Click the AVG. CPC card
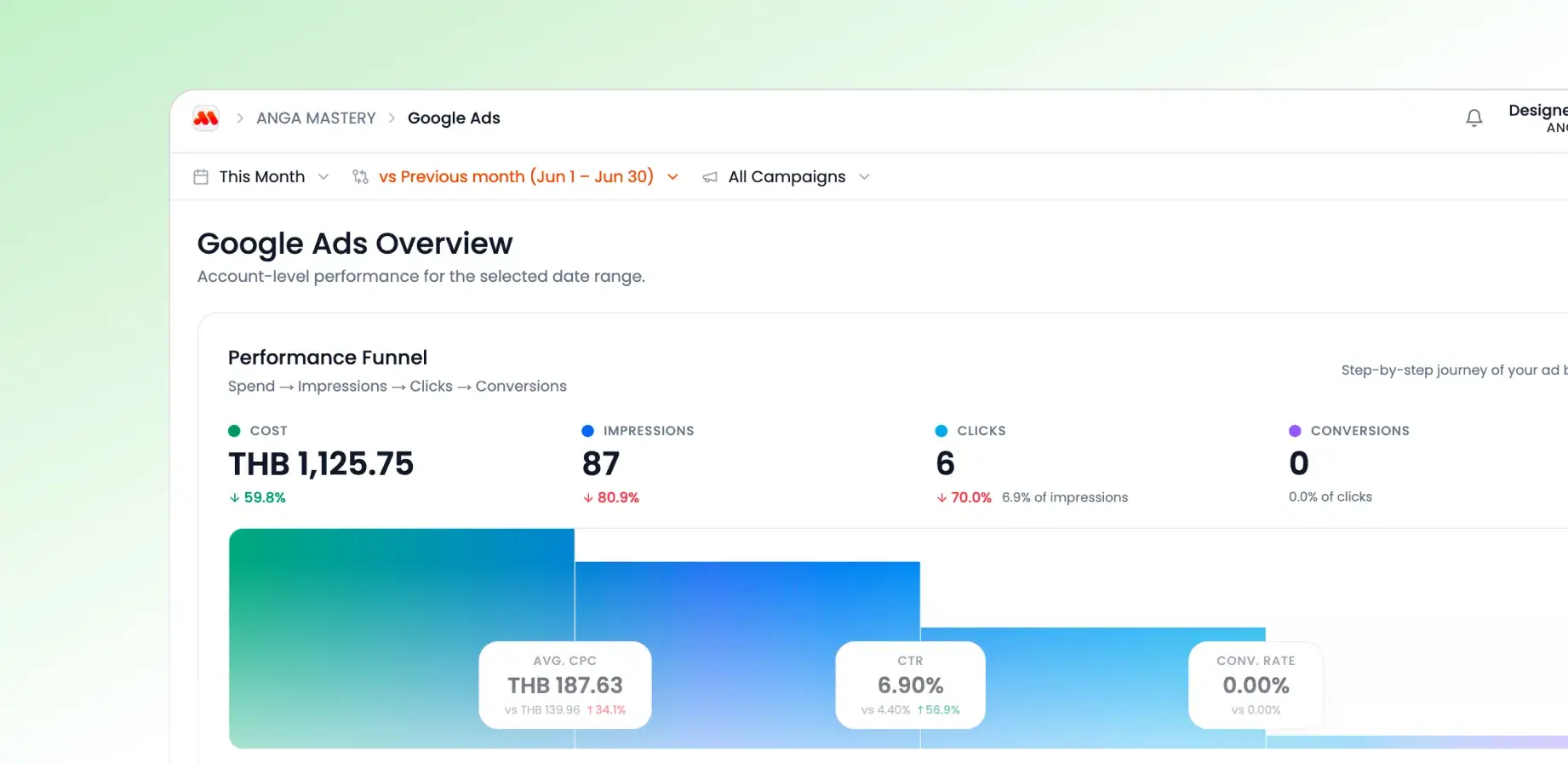Screen dimensions: 1568x763 tap(565, 685)
